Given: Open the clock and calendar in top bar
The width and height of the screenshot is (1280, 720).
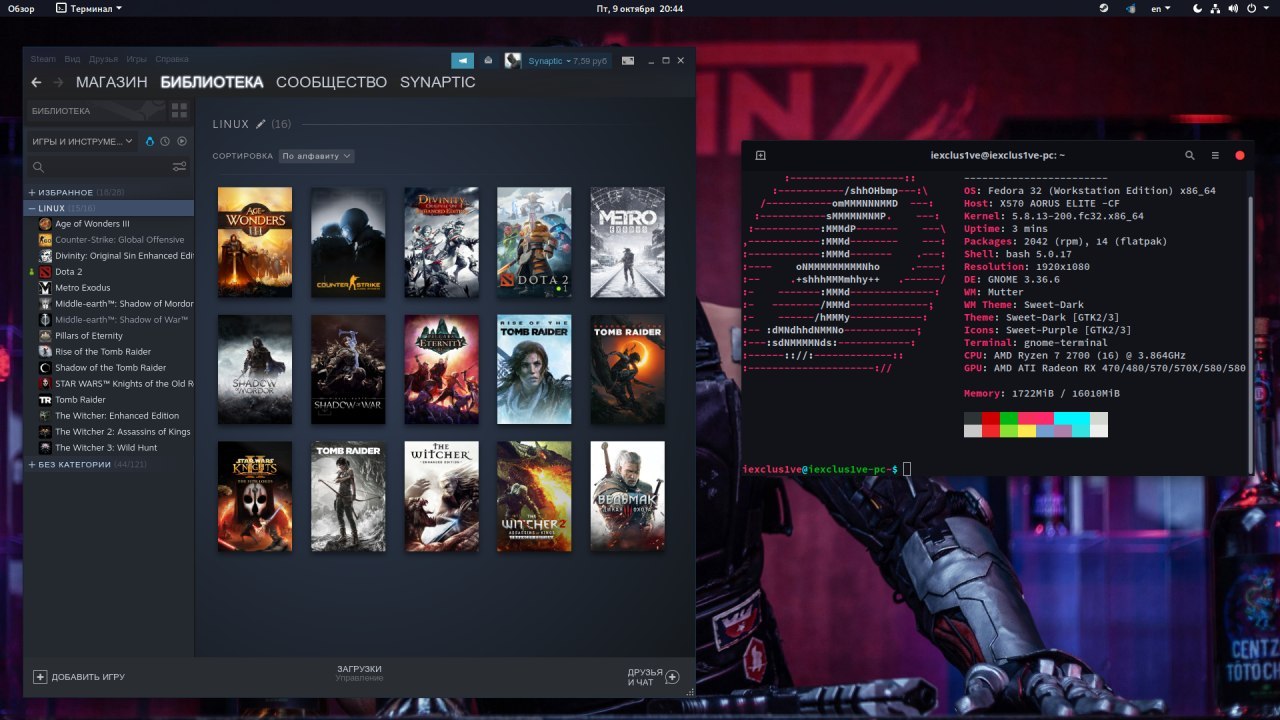Looking at the screenshot, I should click(x=639, y=8).
